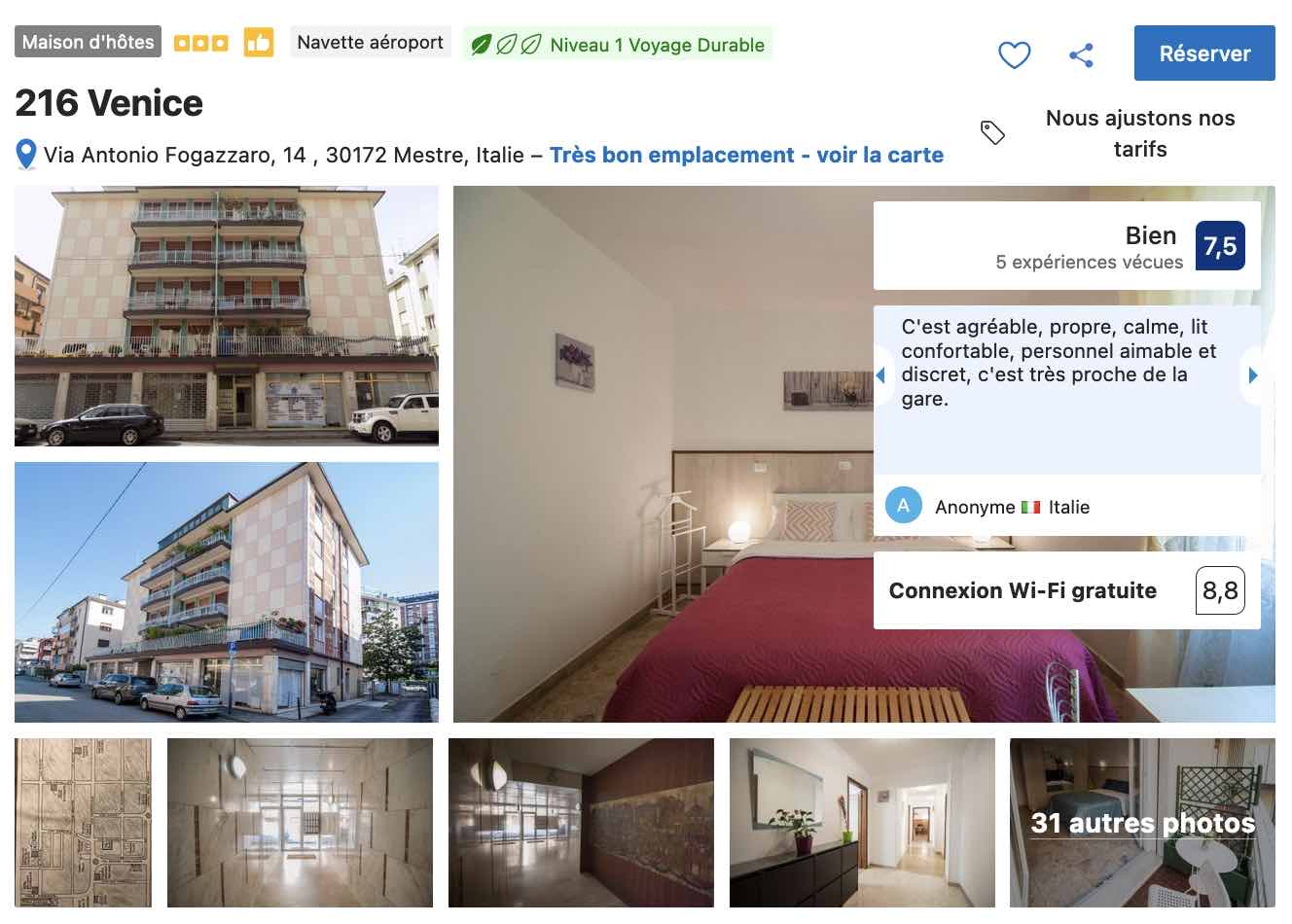Image resolution: width=1292 pixels, height=924 pixels.
Task: Open the street map drawing thumbnail
Action: click(84, 823)
